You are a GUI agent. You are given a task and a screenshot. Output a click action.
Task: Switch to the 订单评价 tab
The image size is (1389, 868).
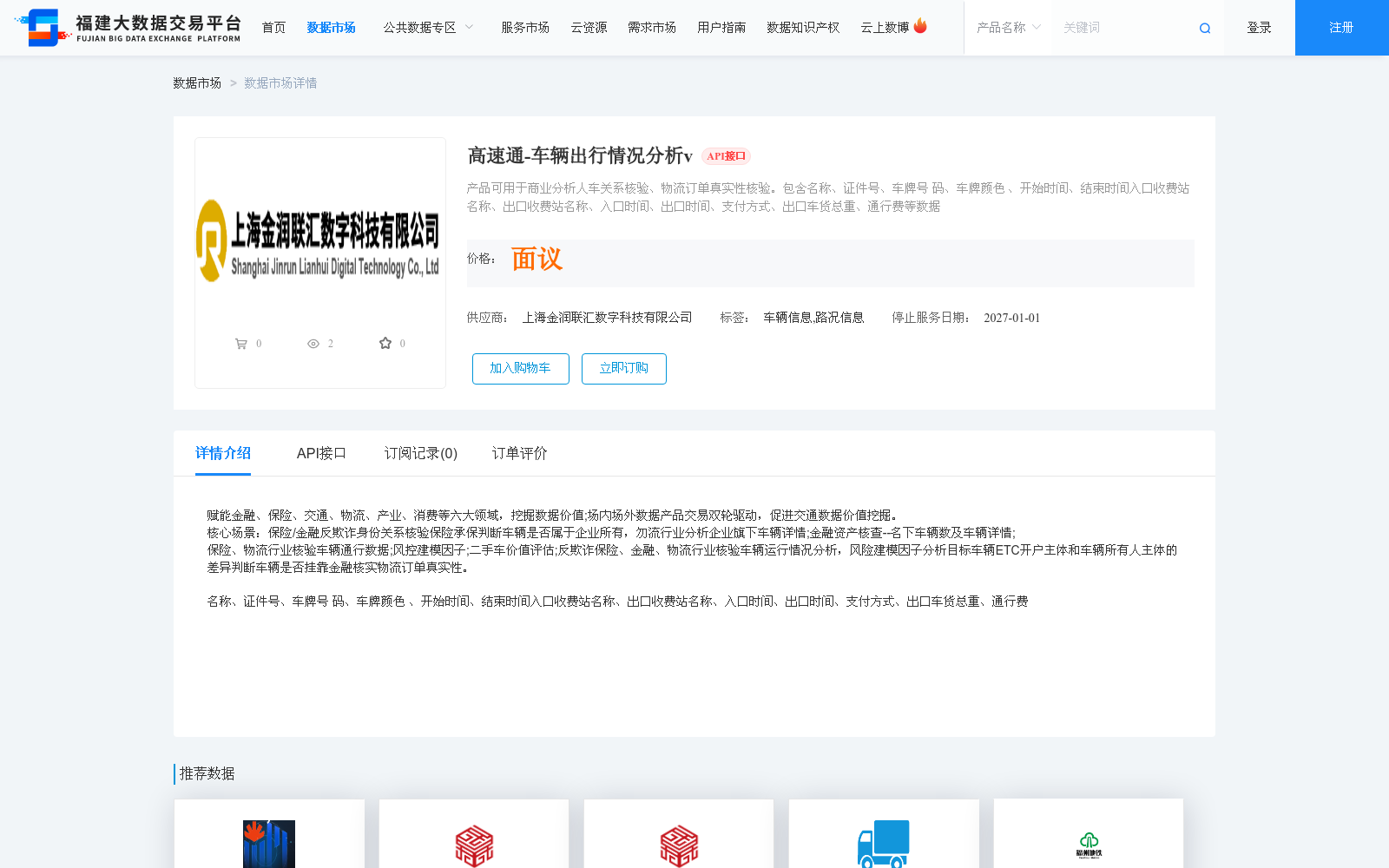pyautogui.click(x=520, y=453)
